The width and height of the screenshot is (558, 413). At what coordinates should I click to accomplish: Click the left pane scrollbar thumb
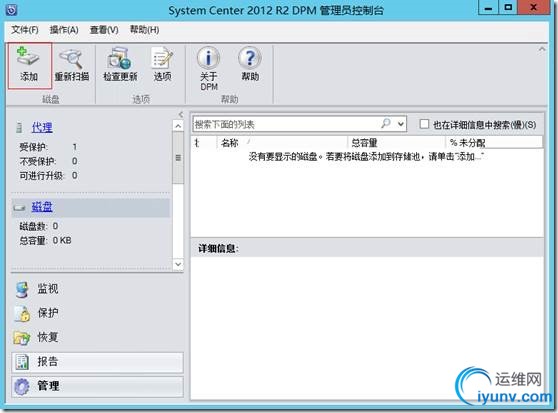point(178,158)
